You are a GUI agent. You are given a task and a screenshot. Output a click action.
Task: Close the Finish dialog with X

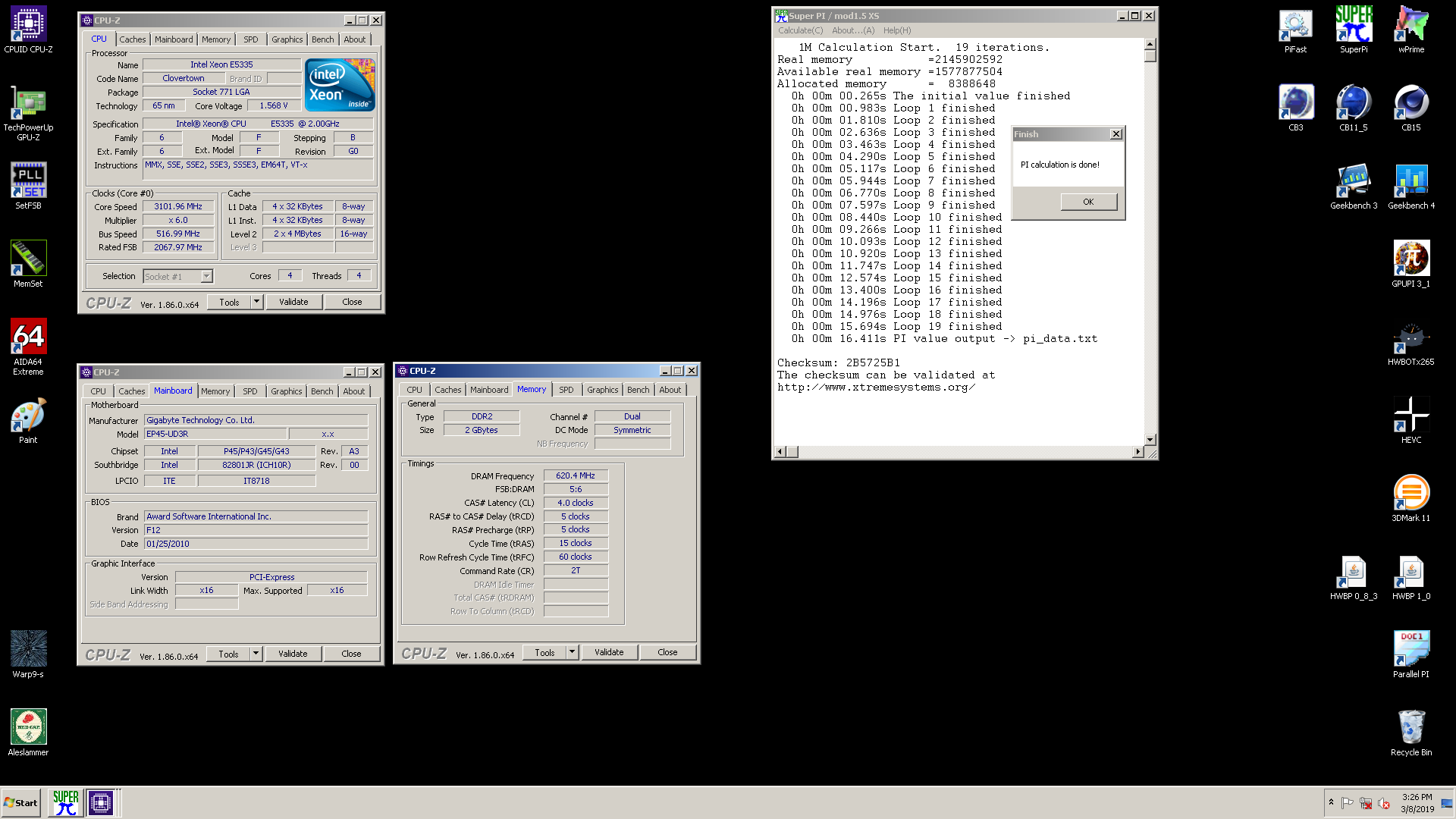[x=1116, y=134]
